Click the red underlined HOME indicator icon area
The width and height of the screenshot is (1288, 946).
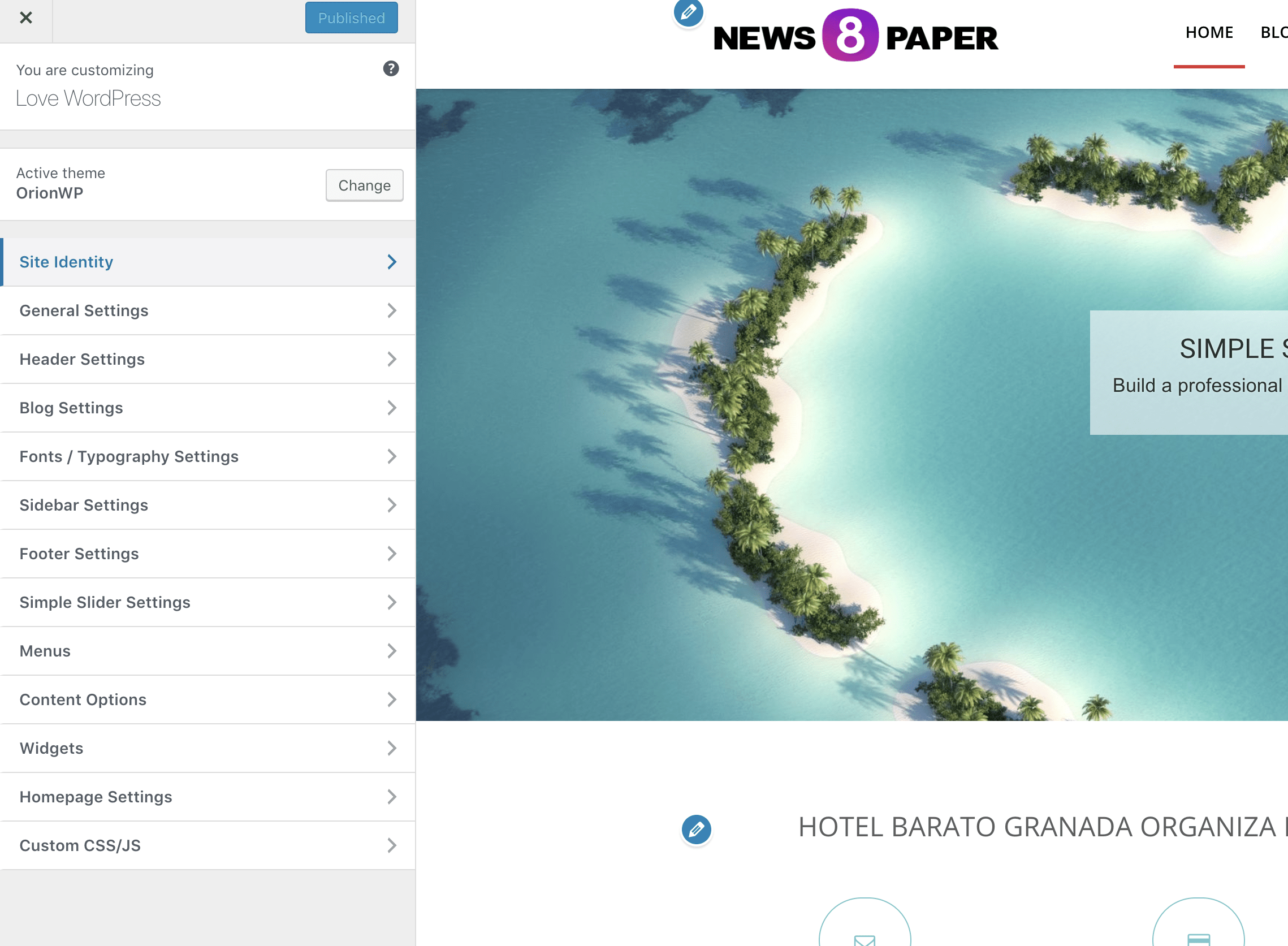click(1209, 65)
